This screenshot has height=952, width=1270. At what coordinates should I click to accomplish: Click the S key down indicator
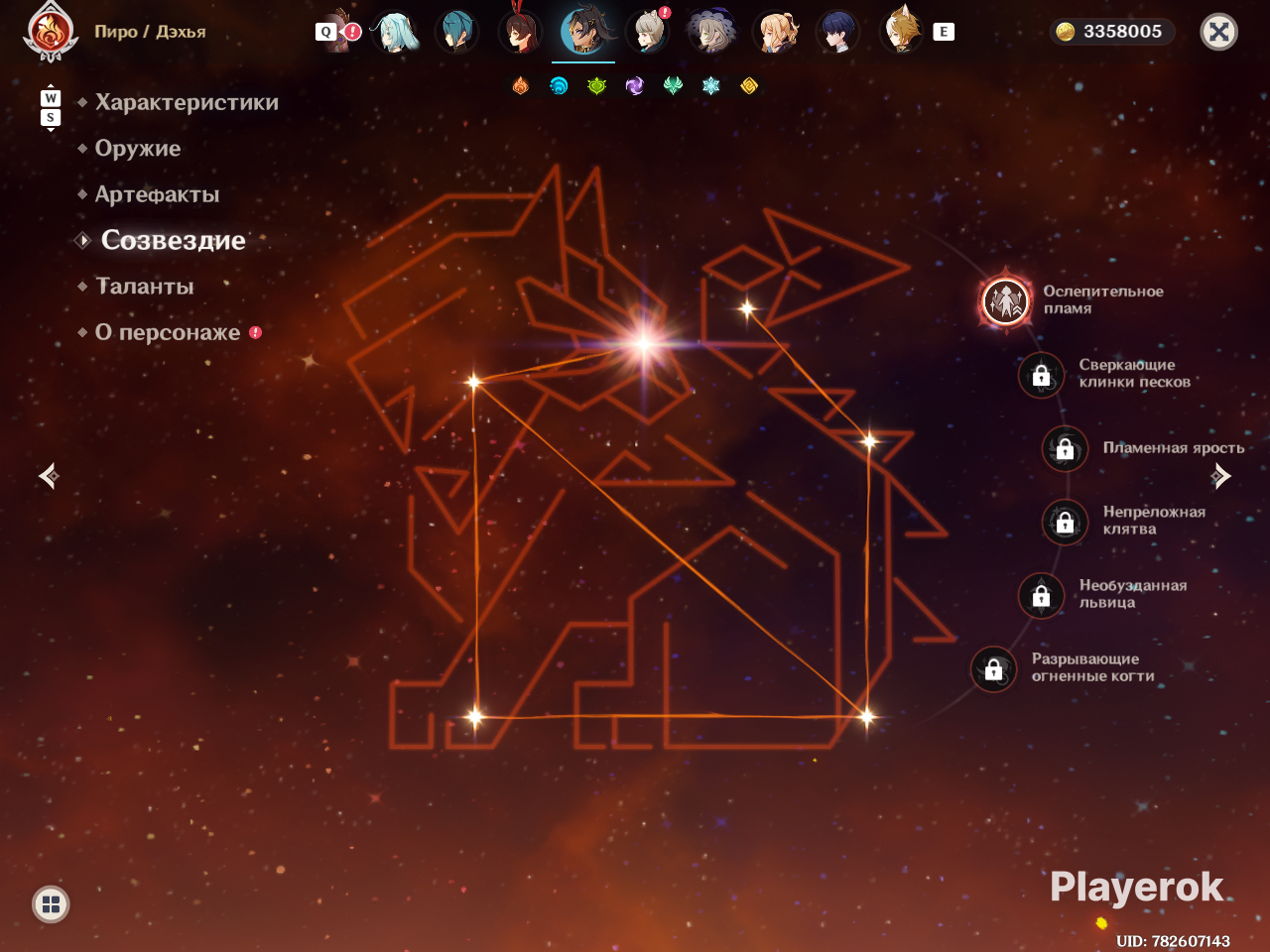tap(51, 119)
